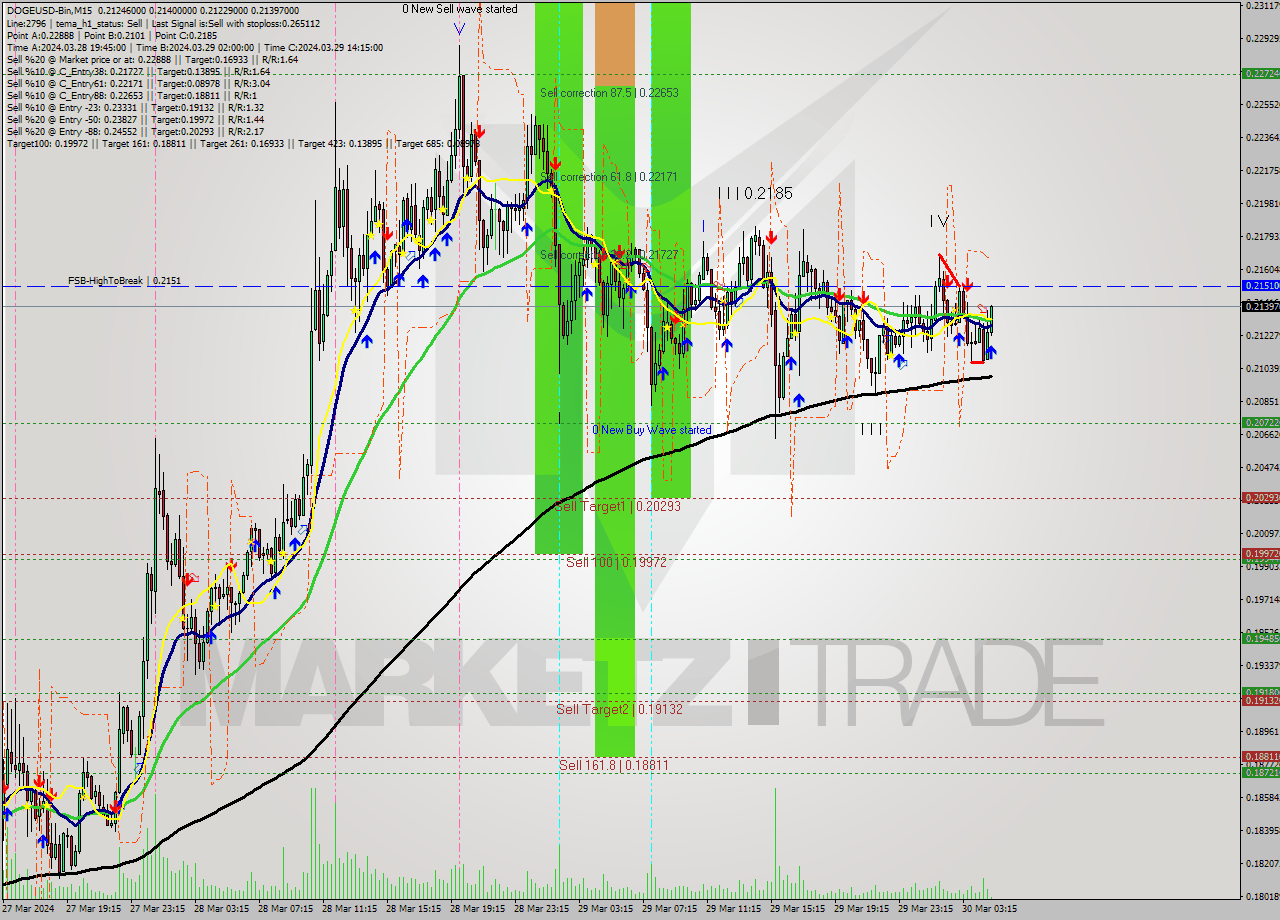1280x920 pixels.
Task: Click 'Sell correction 61.8 | 0.22171' label
Action: coord(609,177)
